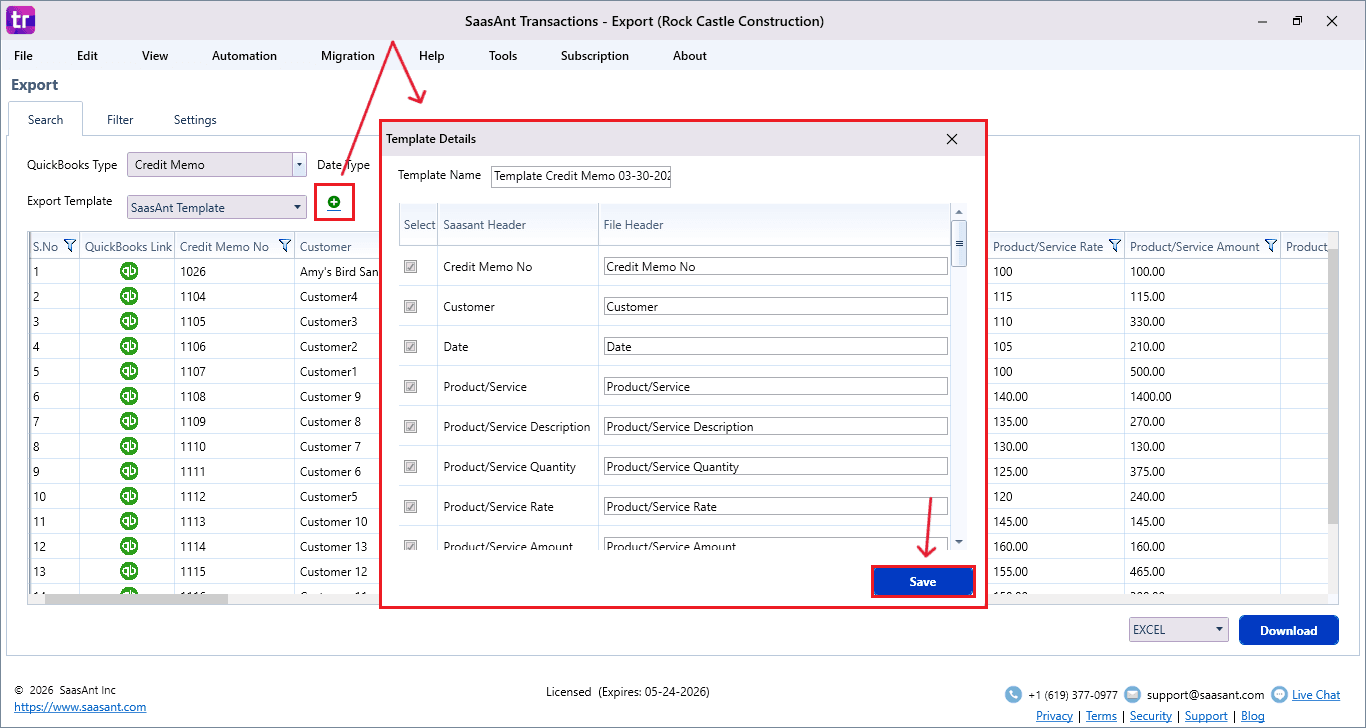
Task: Switch to the Settings tab
Action: (195, 120)
